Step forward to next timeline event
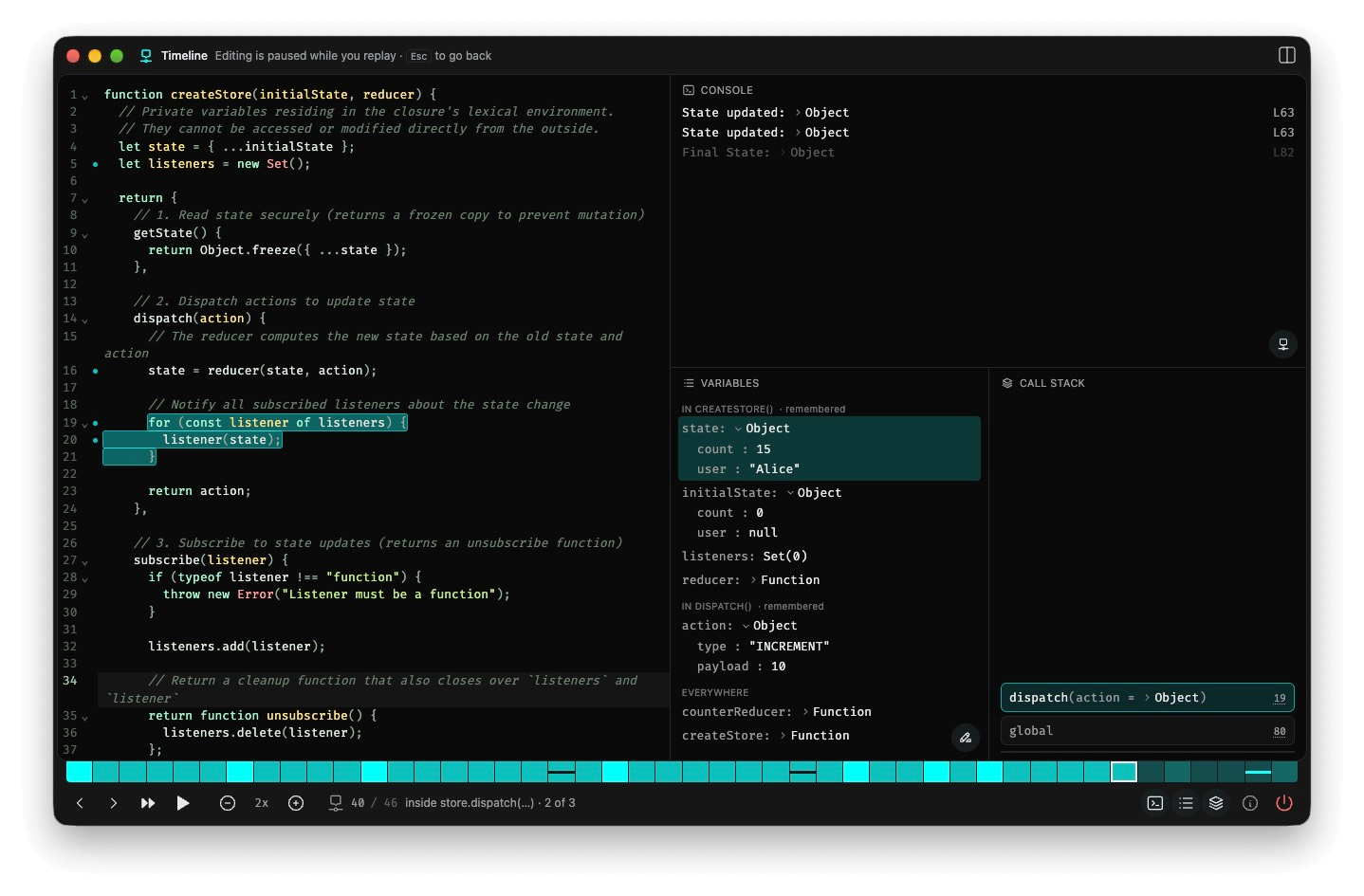This screenshot has width=1364, height=896. [114, 803]
